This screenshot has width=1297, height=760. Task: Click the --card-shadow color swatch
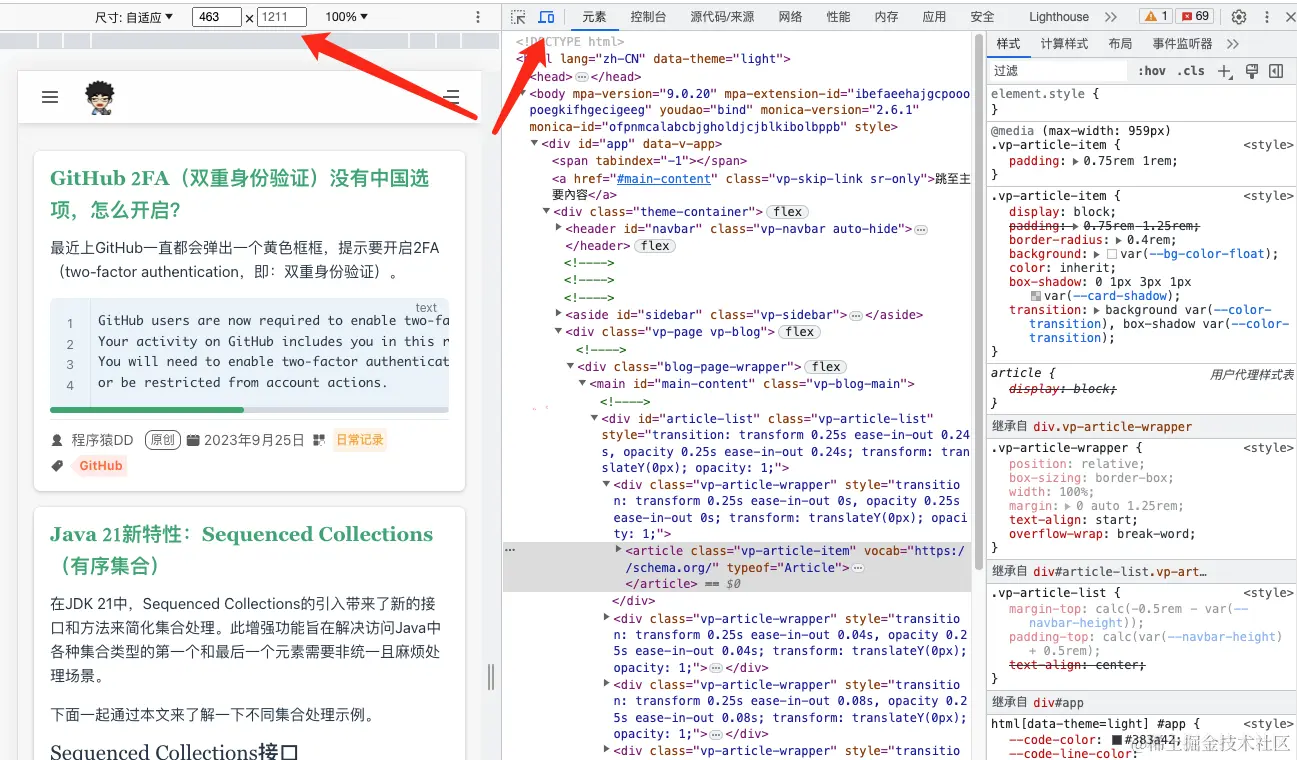coord(1036,296)
